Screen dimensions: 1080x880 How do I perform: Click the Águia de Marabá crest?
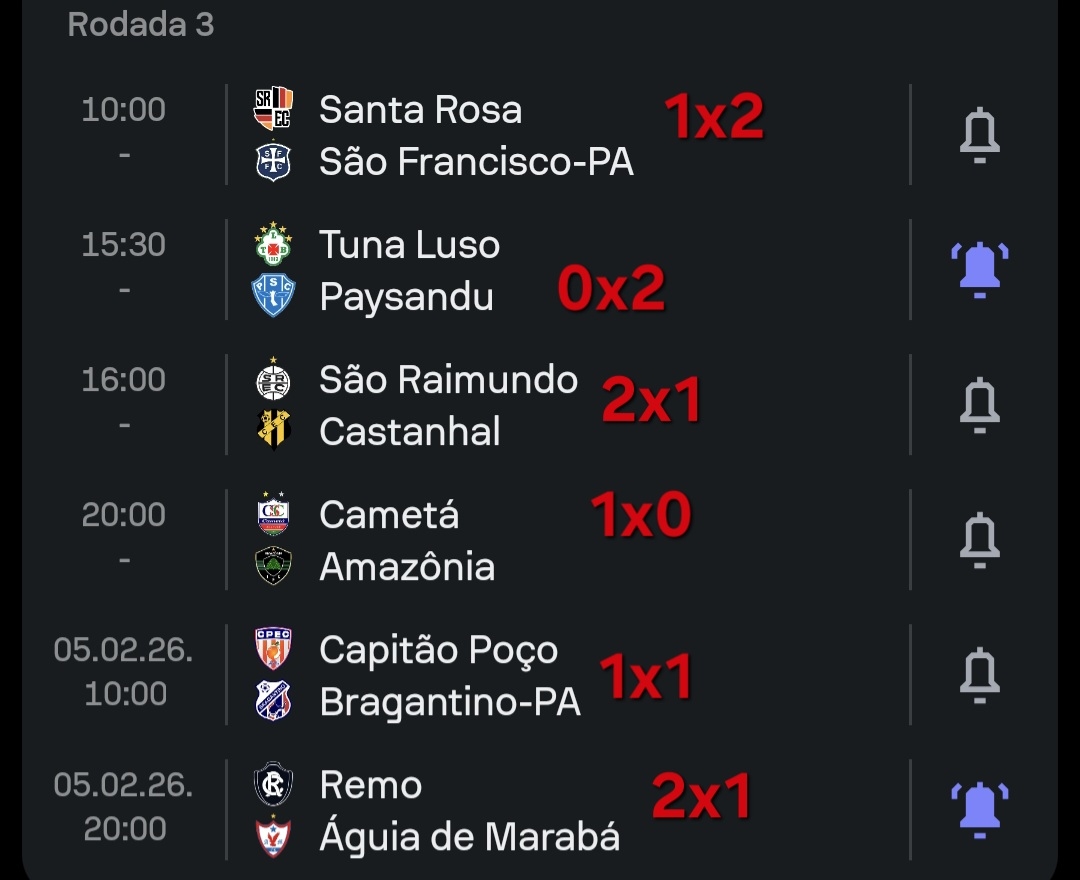(273, 836)
